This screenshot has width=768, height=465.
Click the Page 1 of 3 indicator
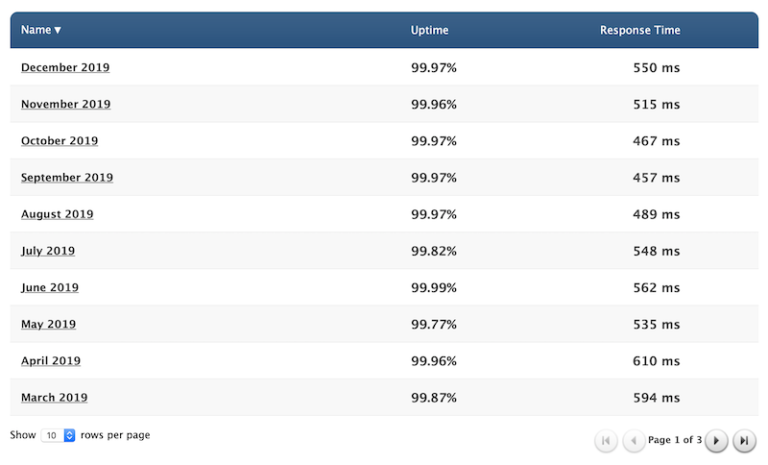pos(675,440)
